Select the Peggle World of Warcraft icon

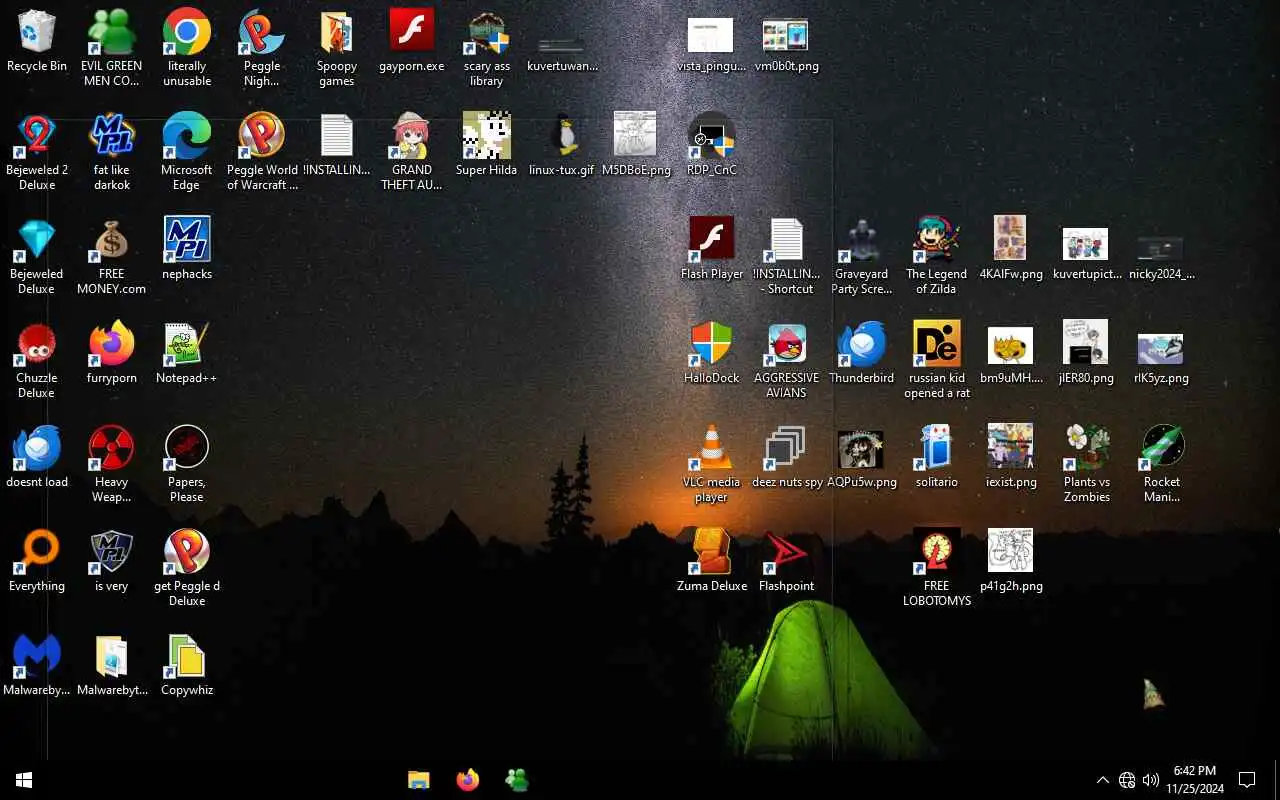(x=262, y=136)
